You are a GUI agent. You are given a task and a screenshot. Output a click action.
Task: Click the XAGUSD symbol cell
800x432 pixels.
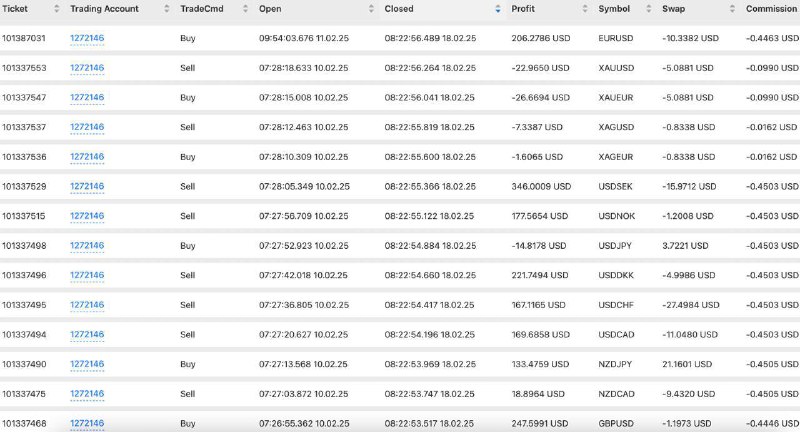616,127
